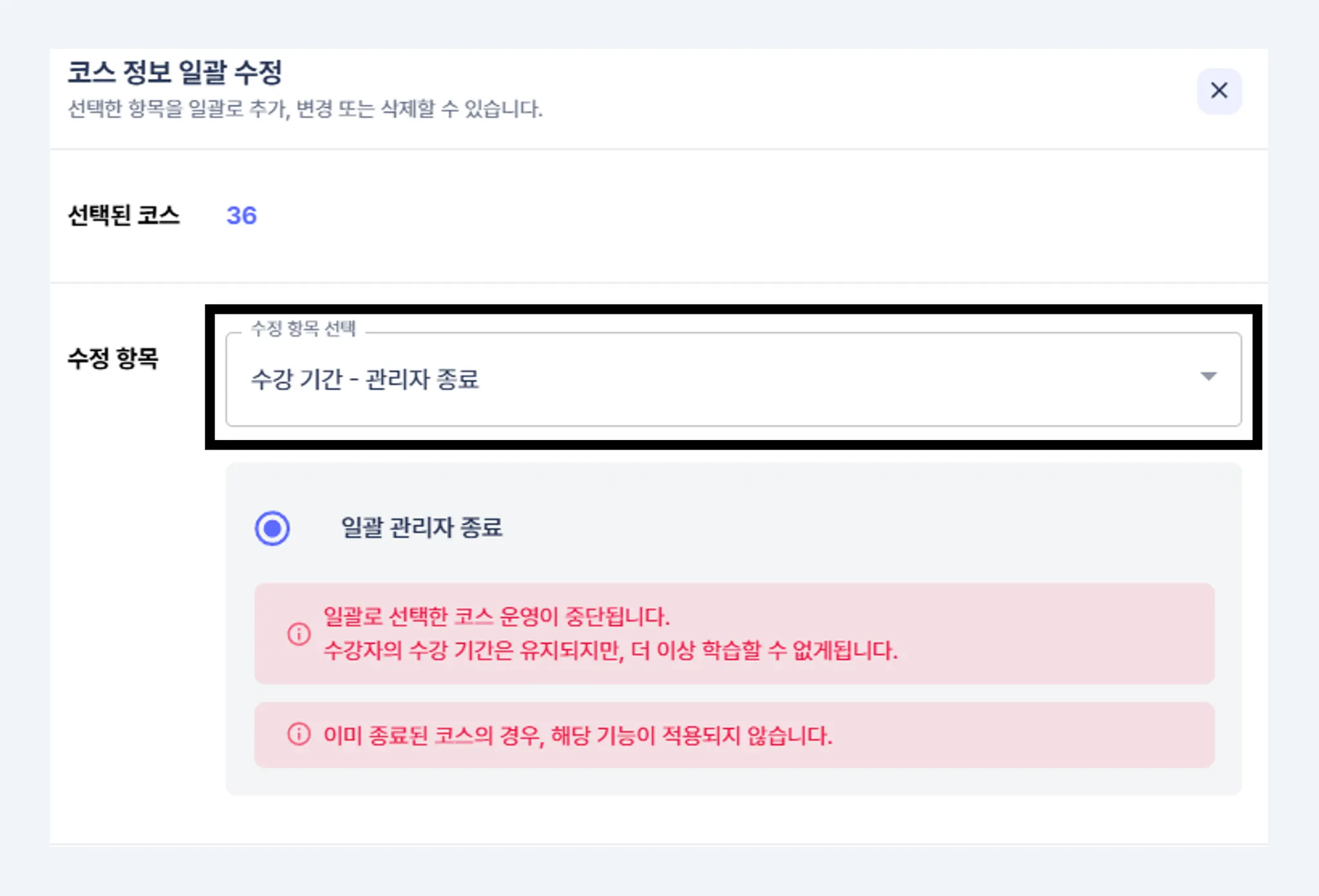Click the 수강자의 수강 기간은 유지되지만 warning line
This screenshot has width=1319, height=896.
610,651
